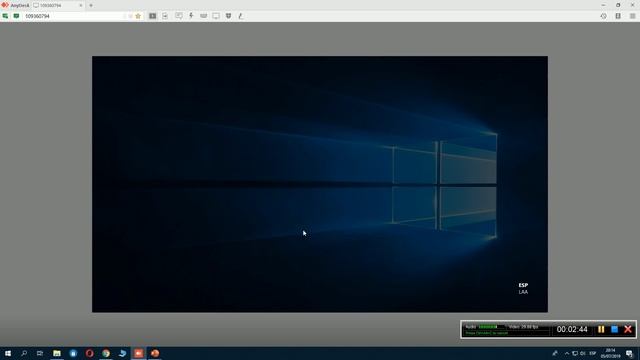Screen dimensions: 640x360
Task: Open the chat bubble icon
Action: pyautogui.click(x=179, y=16)
